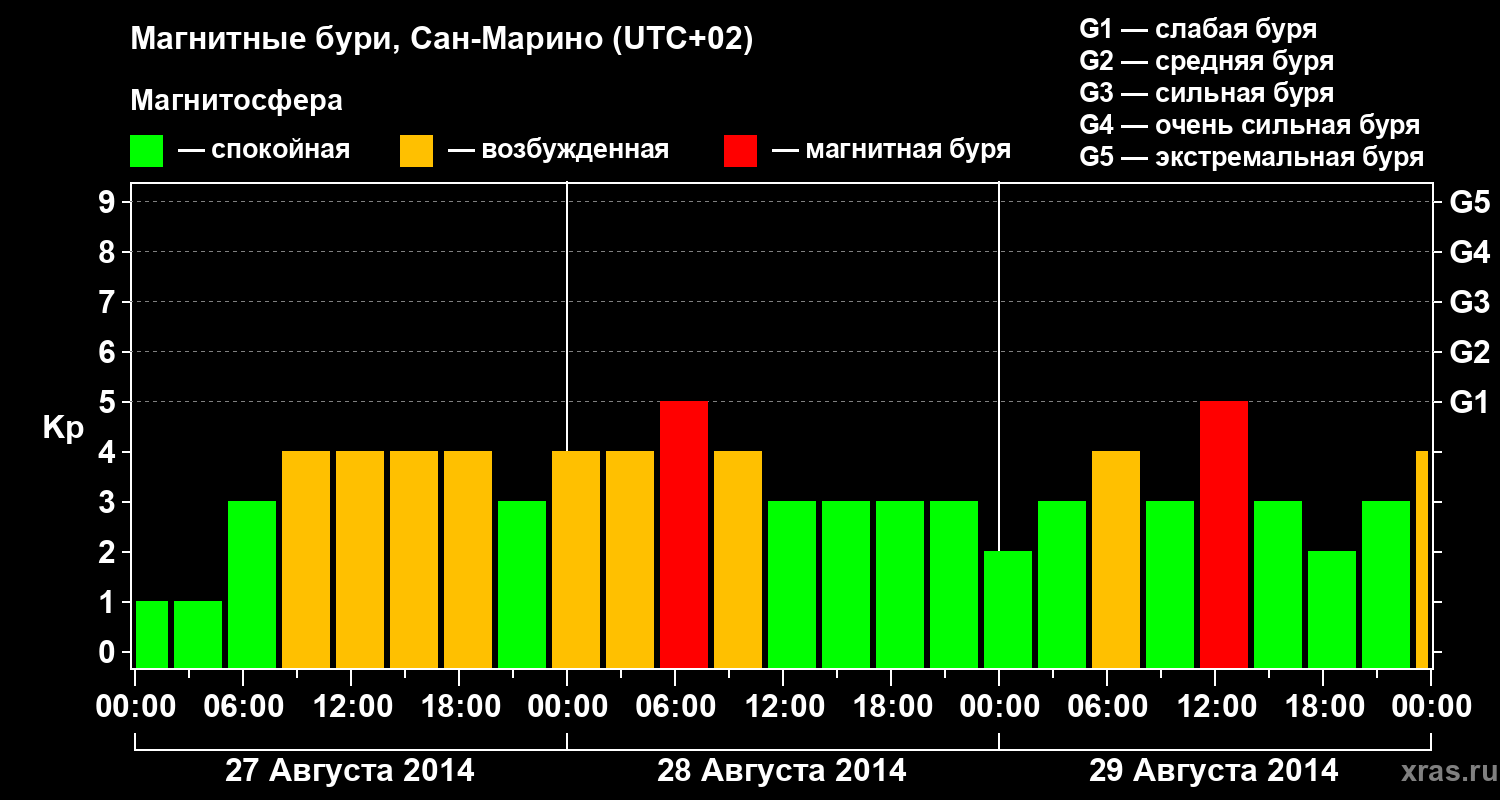Click the final 00:00 label ending 29 August
The width and height of the screenshot is (1500, 800).
pos(1431,707)
